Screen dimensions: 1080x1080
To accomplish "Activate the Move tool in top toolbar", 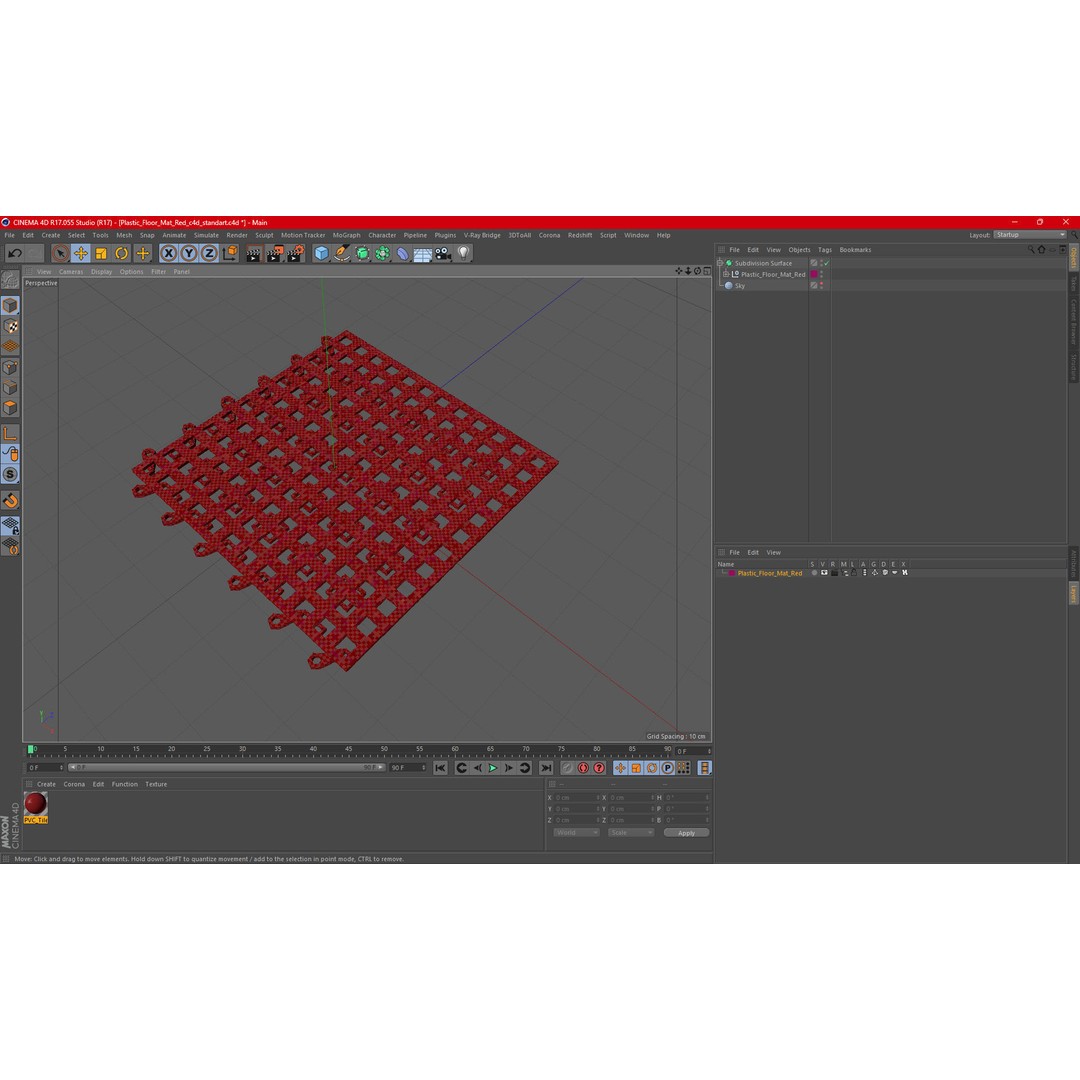I will point(81,253).
